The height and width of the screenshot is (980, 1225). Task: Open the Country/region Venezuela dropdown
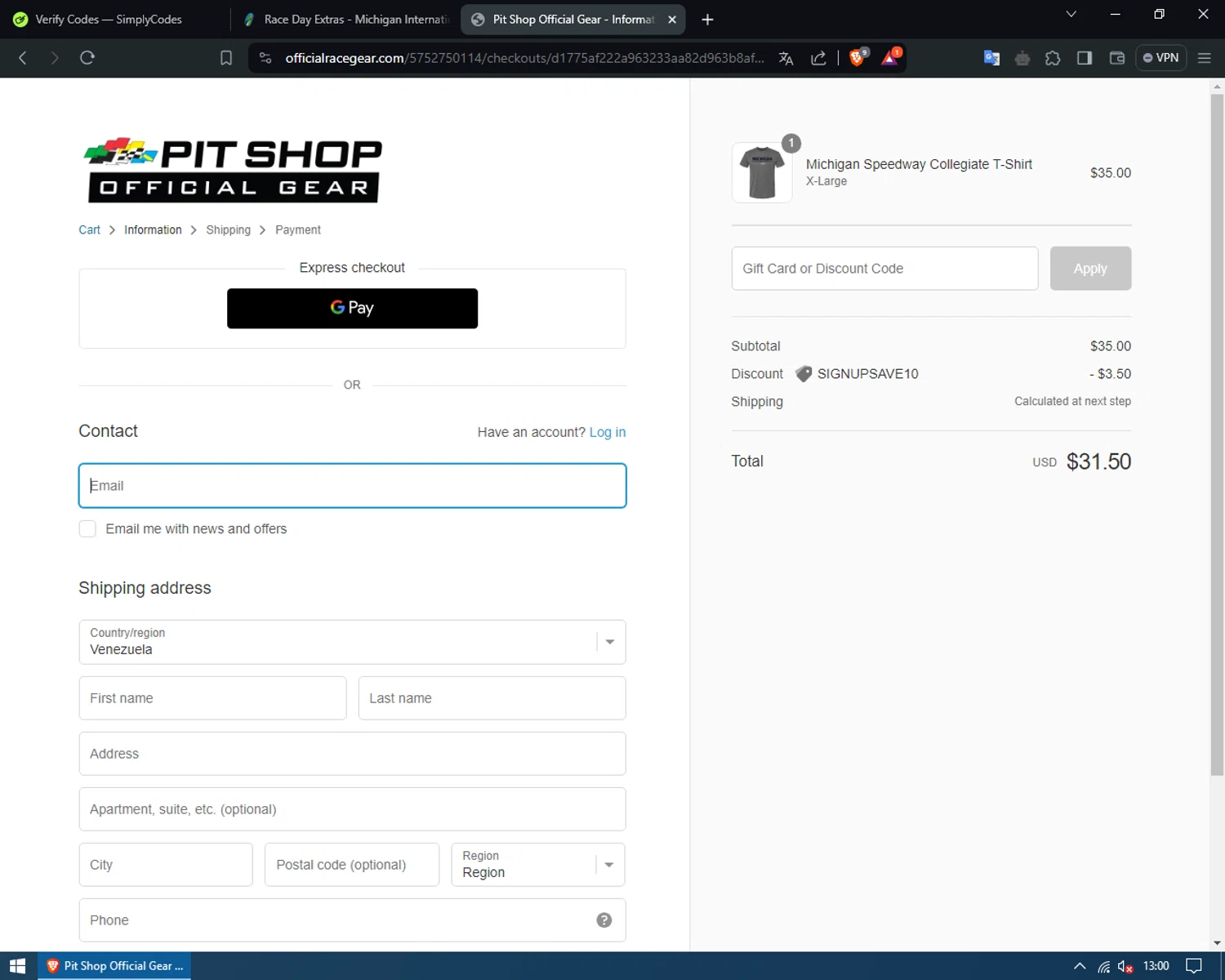352,642
